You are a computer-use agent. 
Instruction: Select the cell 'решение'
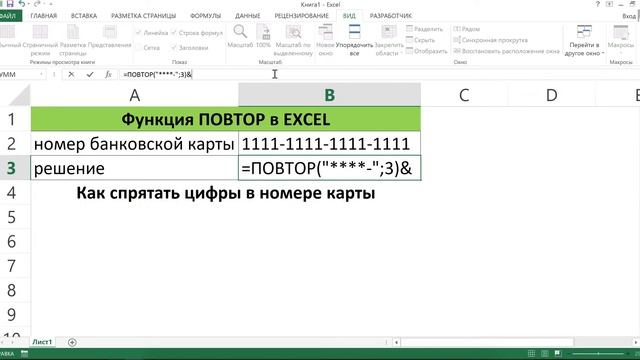[x=135, y=168]
